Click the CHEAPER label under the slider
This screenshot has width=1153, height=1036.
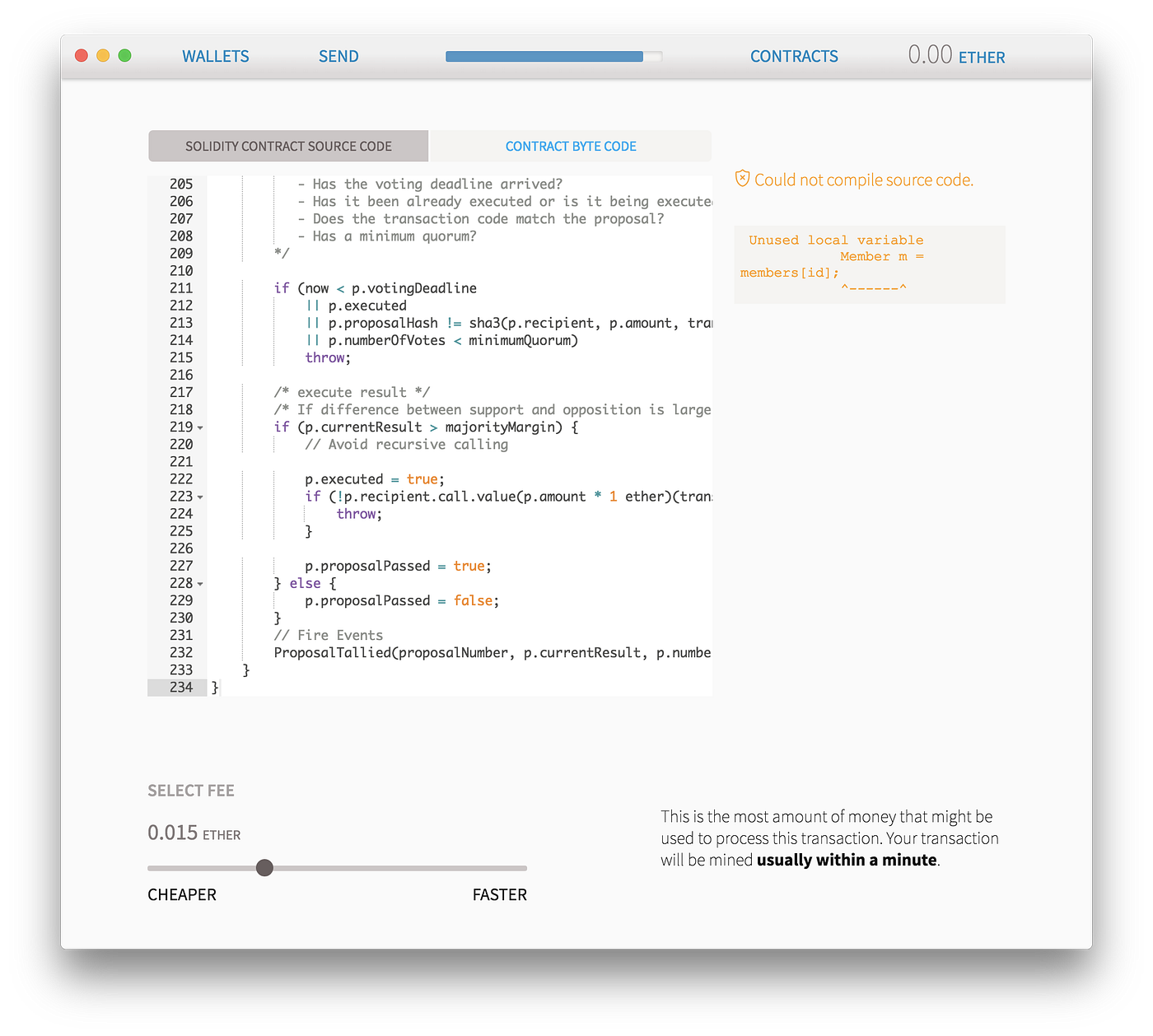182,894
